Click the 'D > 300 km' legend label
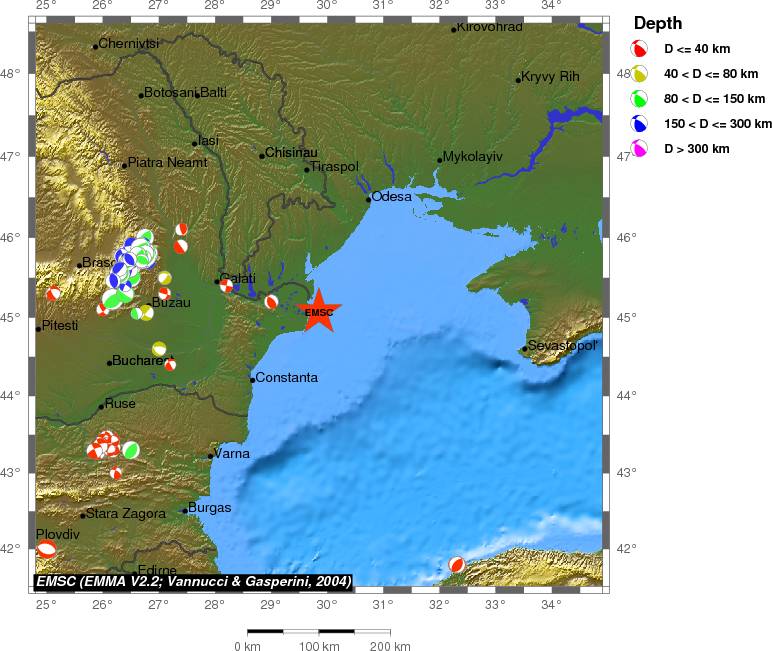 click(x=696, y=149)
